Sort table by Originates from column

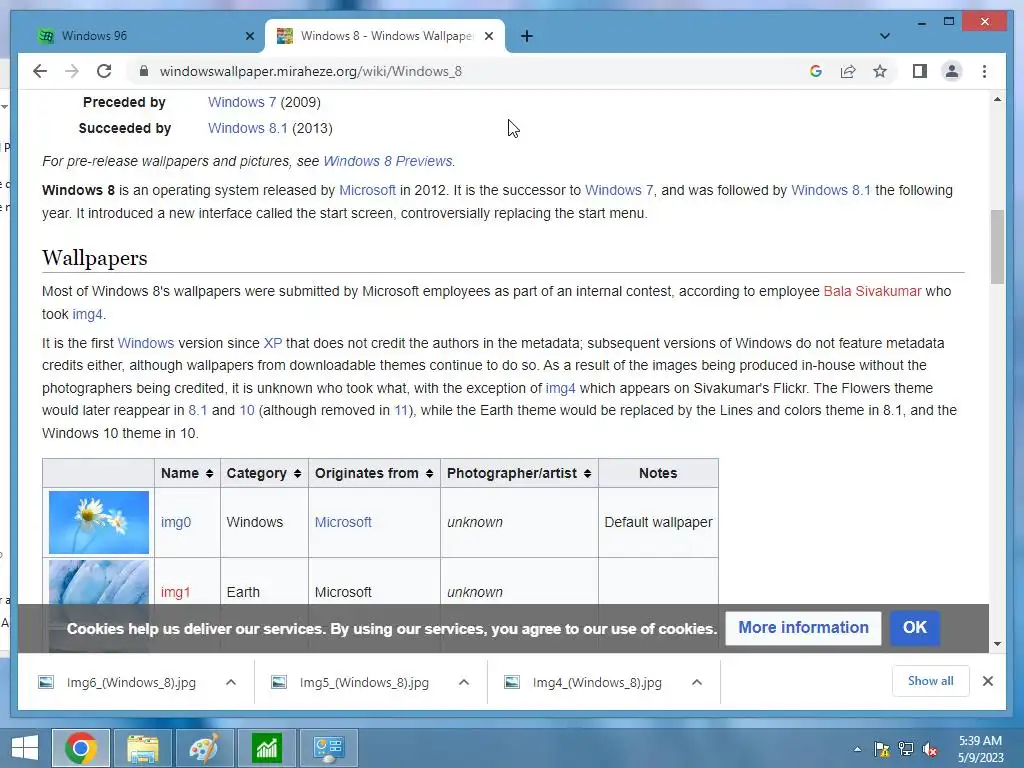(374, 473)
